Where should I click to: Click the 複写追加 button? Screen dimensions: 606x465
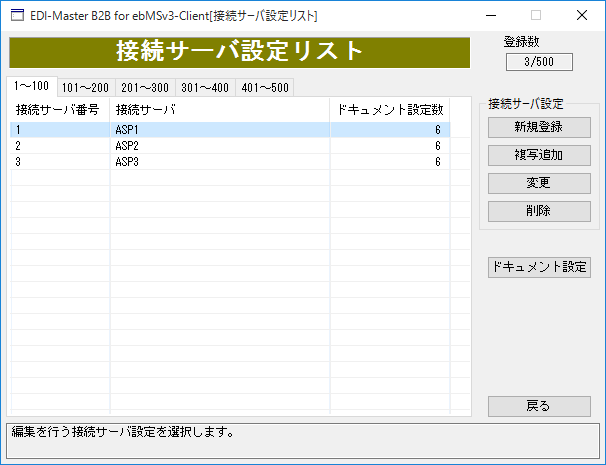pyautogui.click(x=538, y=155)
